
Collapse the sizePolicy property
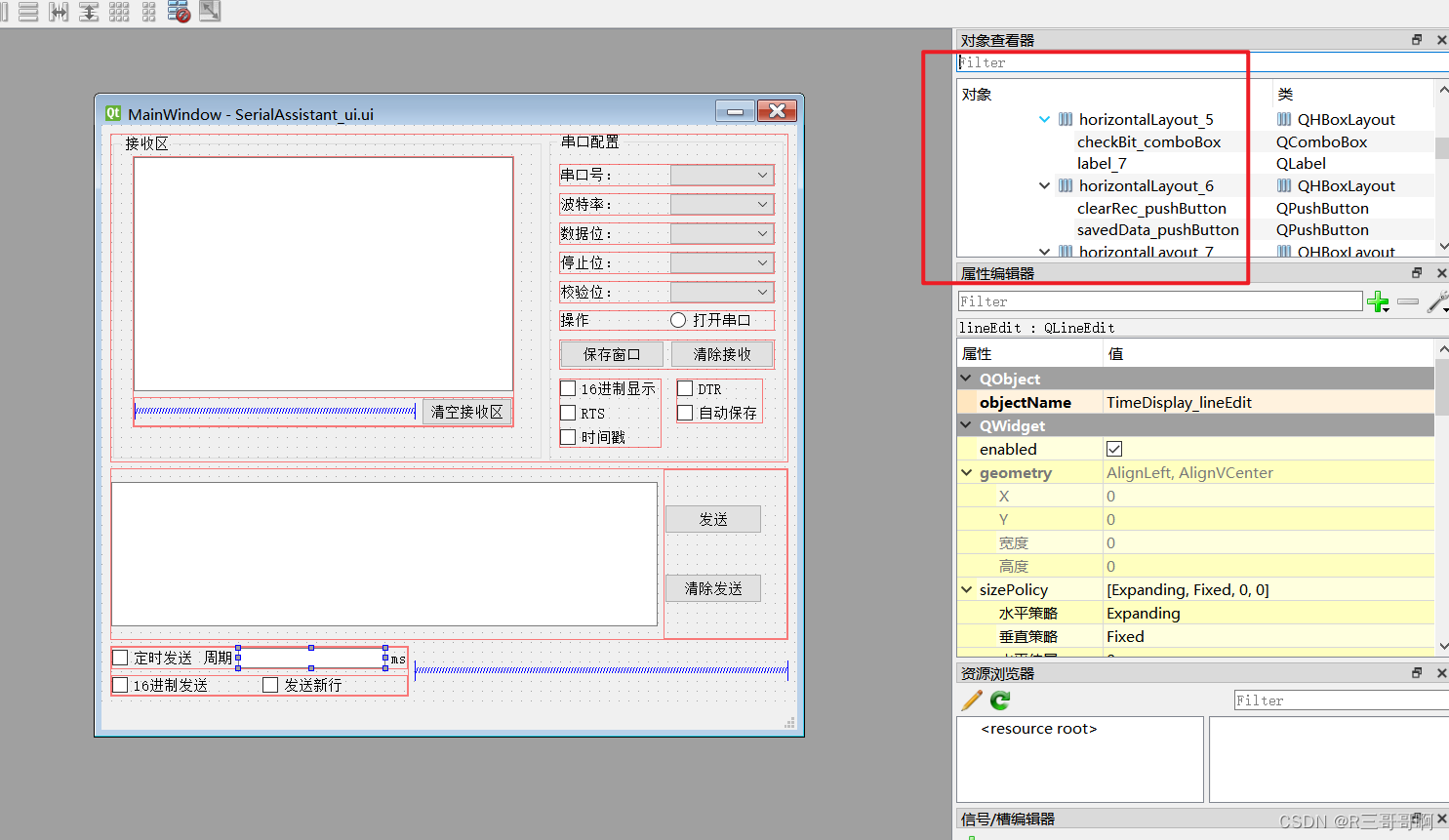[x=966, y=589]
